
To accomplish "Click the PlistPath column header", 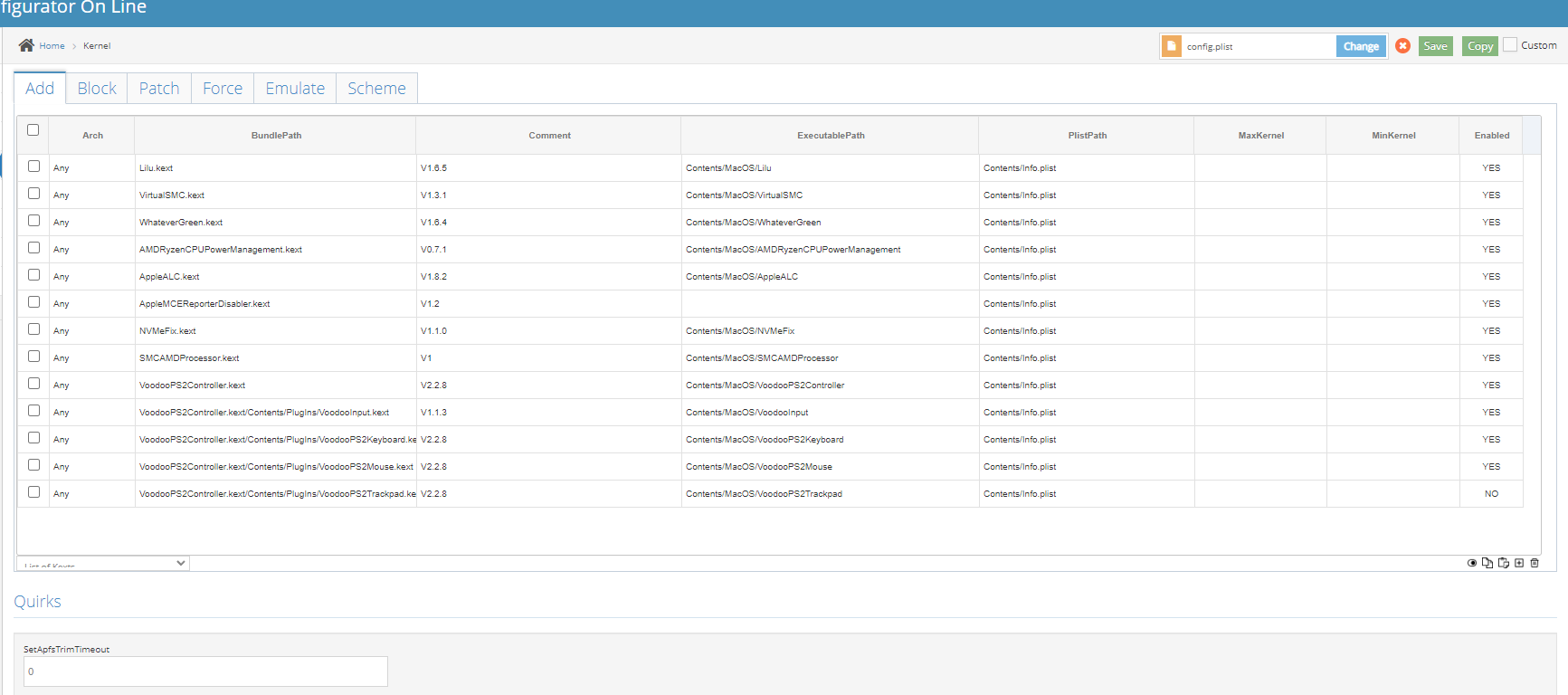I will click(1087, 136).
